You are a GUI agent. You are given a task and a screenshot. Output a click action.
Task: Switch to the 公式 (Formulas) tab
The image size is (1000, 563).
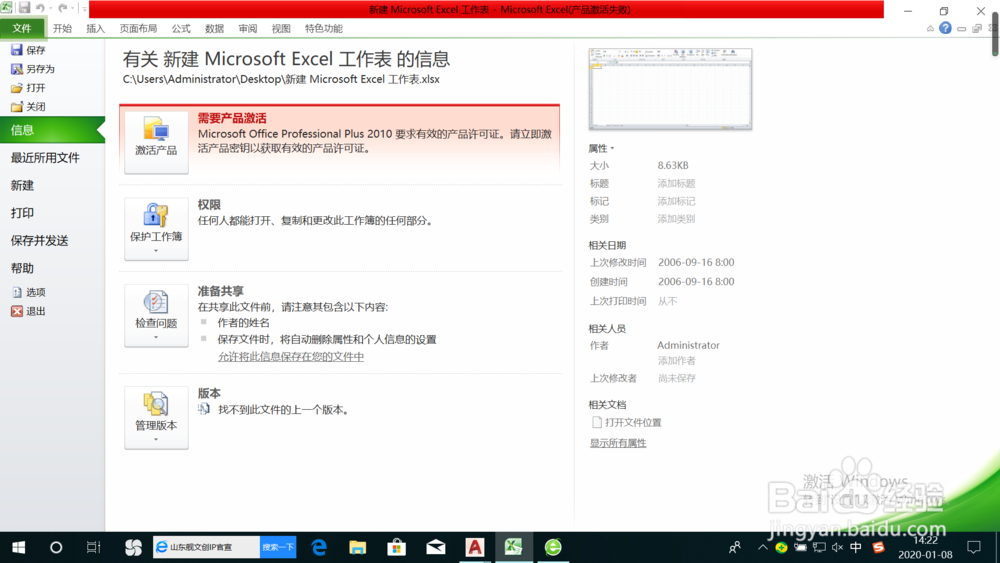tap(181, 28)
